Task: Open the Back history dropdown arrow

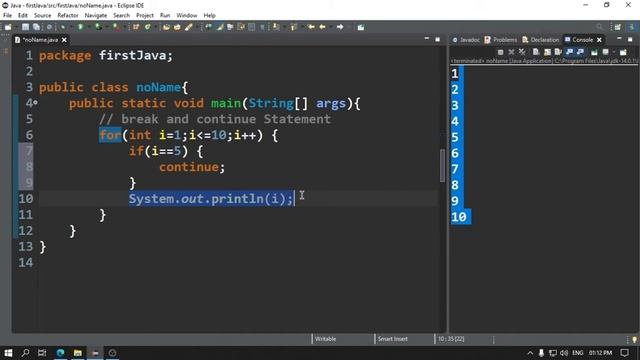Action: 331,27
